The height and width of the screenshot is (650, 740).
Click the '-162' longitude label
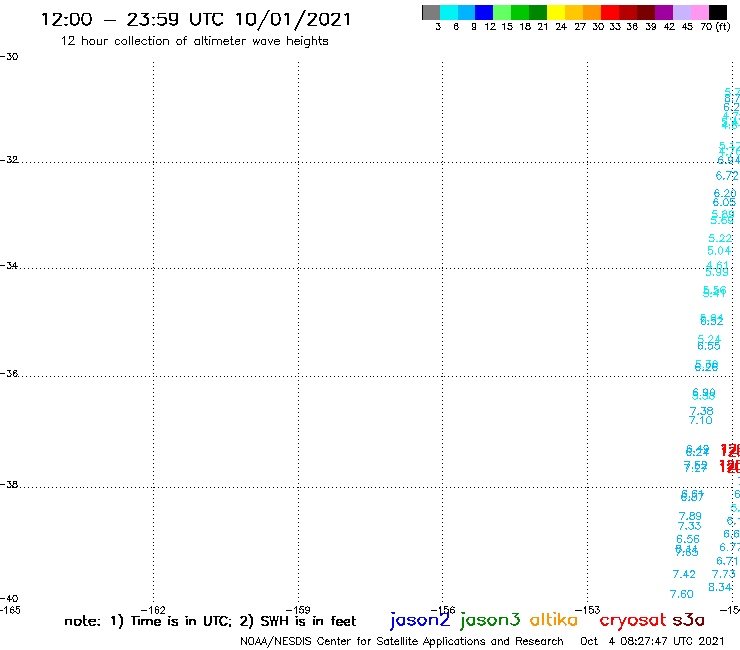pyautogui.click(x=153, y=610)
